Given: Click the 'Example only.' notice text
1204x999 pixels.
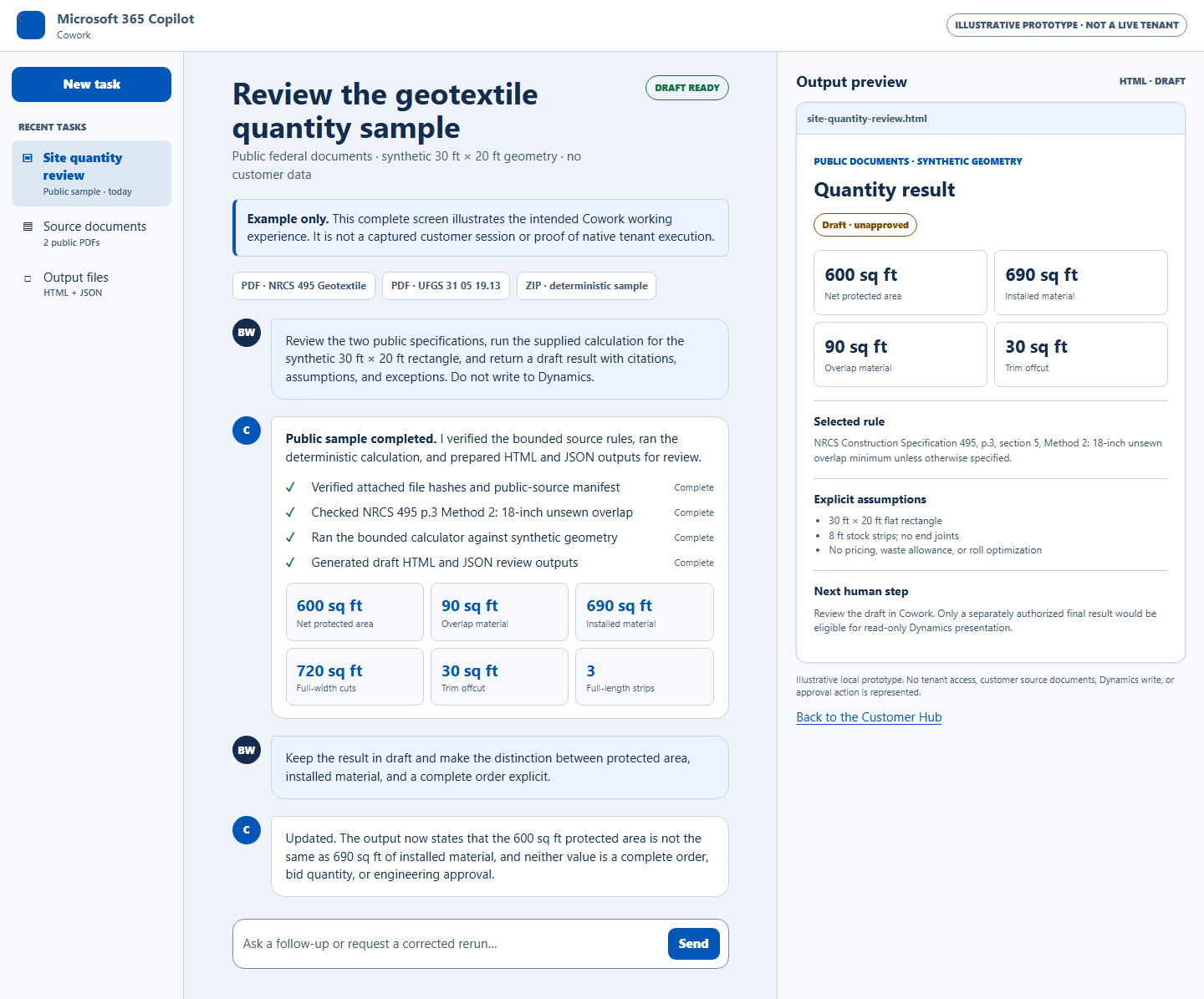Looking at the screenshot, I should [288, 219].
